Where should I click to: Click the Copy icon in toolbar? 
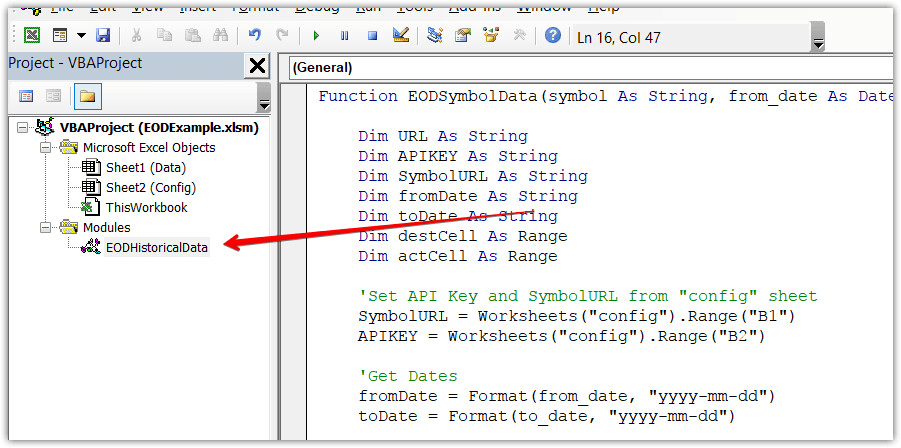coord(164,36)
